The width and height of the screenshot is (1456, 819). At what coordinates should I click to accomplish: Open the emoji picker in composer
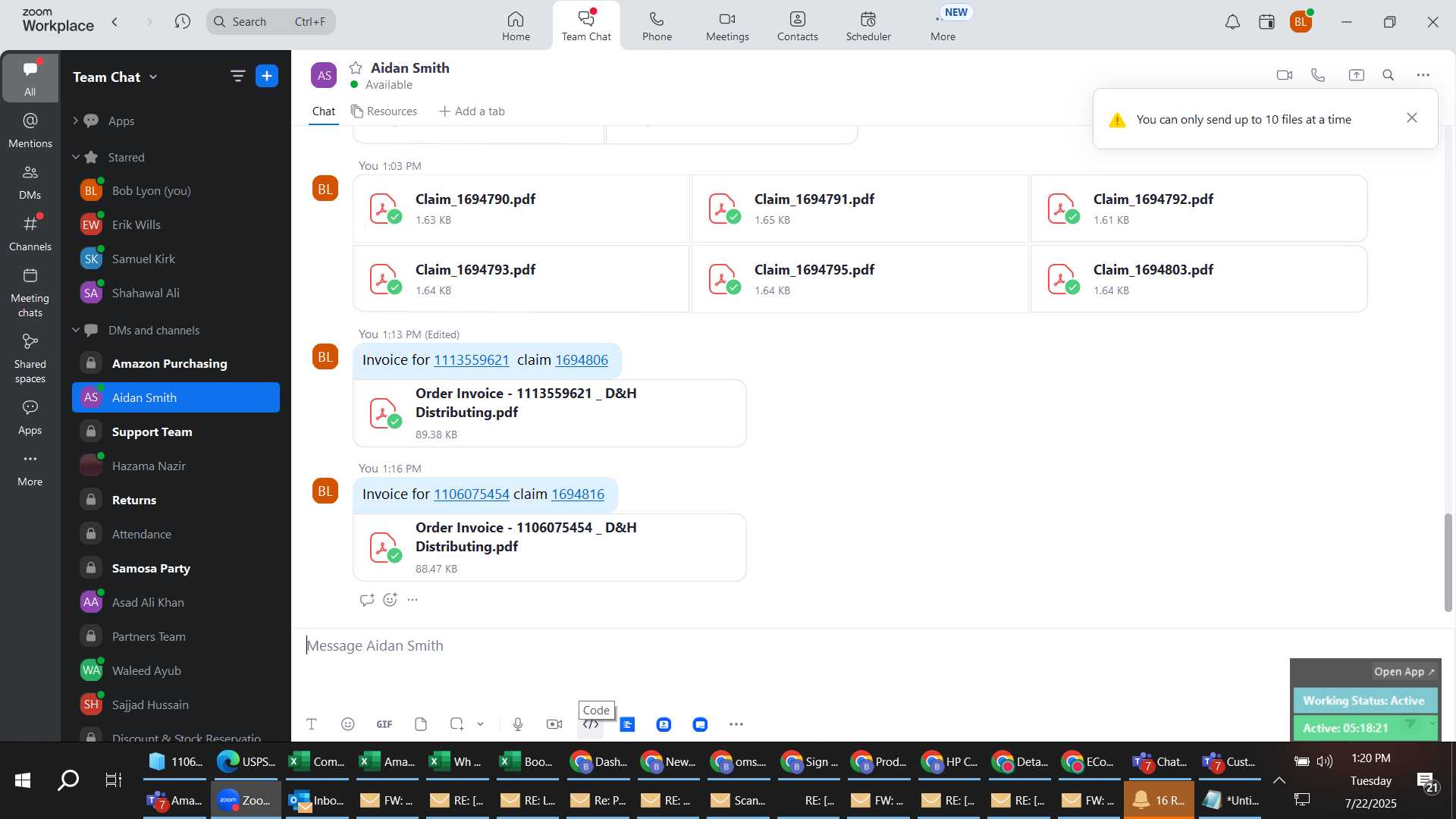click(347, 724)
